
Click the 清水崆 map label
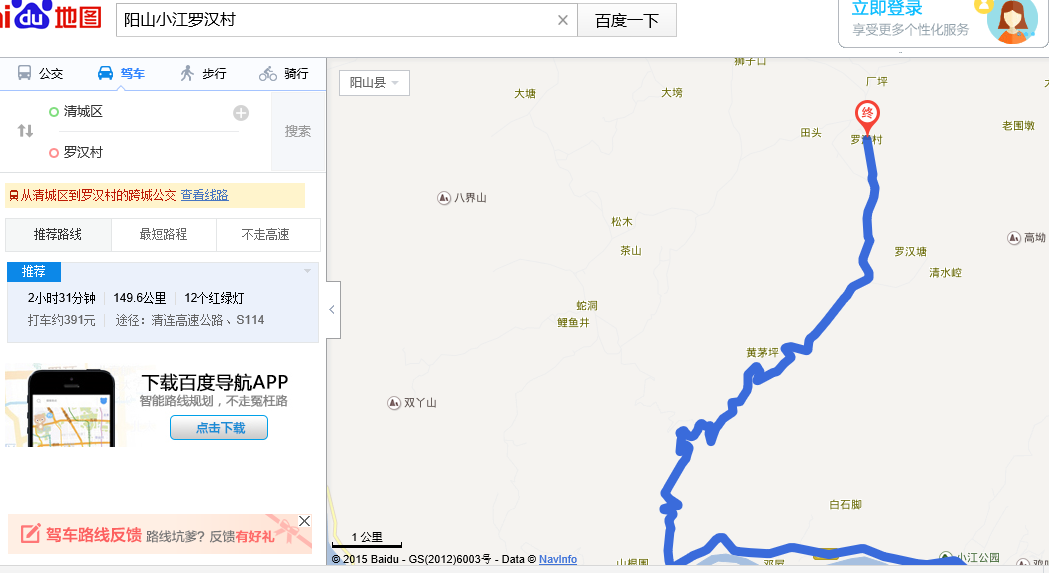[x=945, y=272]
